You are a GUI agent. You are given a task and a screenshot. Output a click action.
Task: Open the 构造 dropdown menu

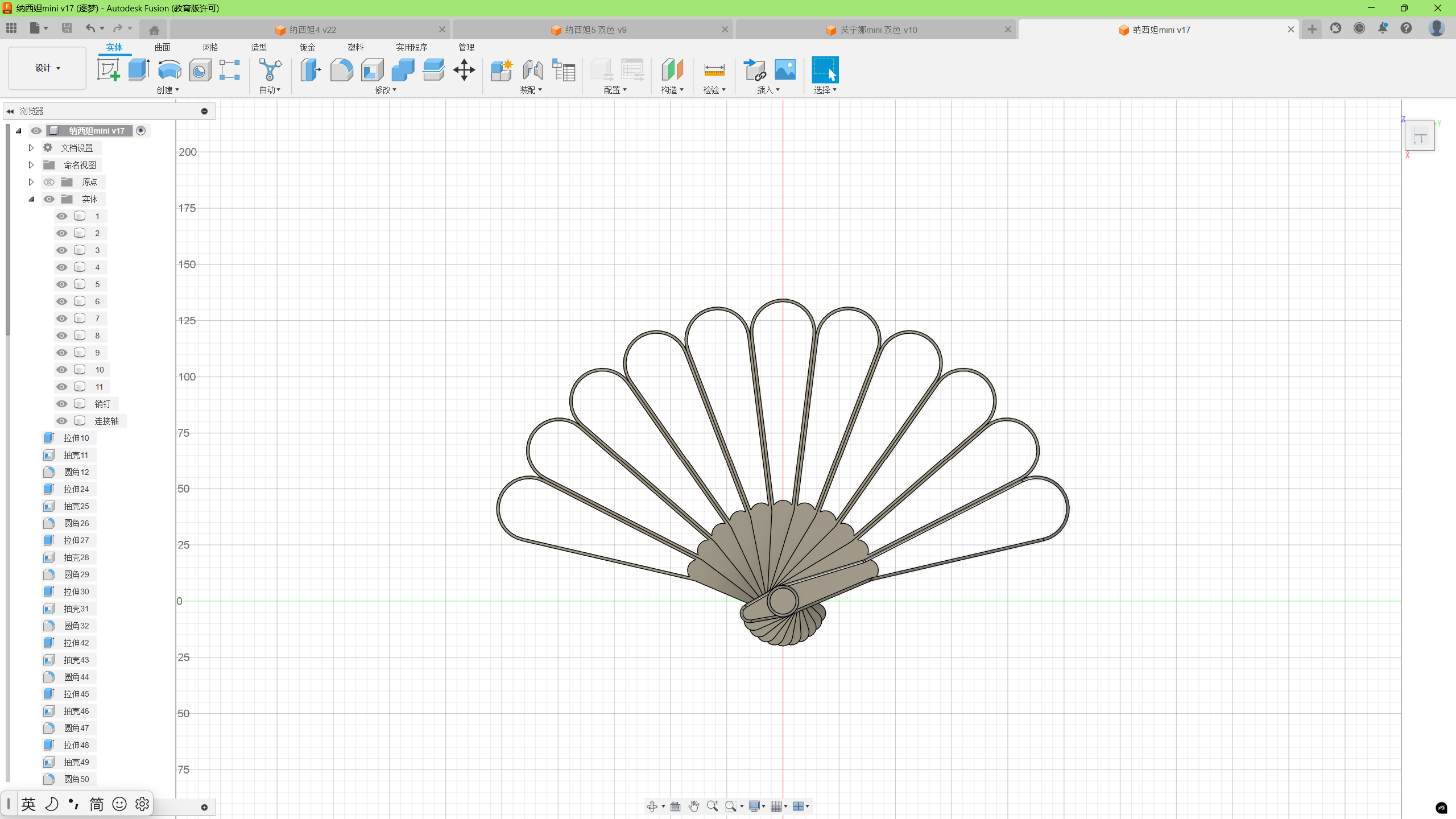[x=672, y=90]
